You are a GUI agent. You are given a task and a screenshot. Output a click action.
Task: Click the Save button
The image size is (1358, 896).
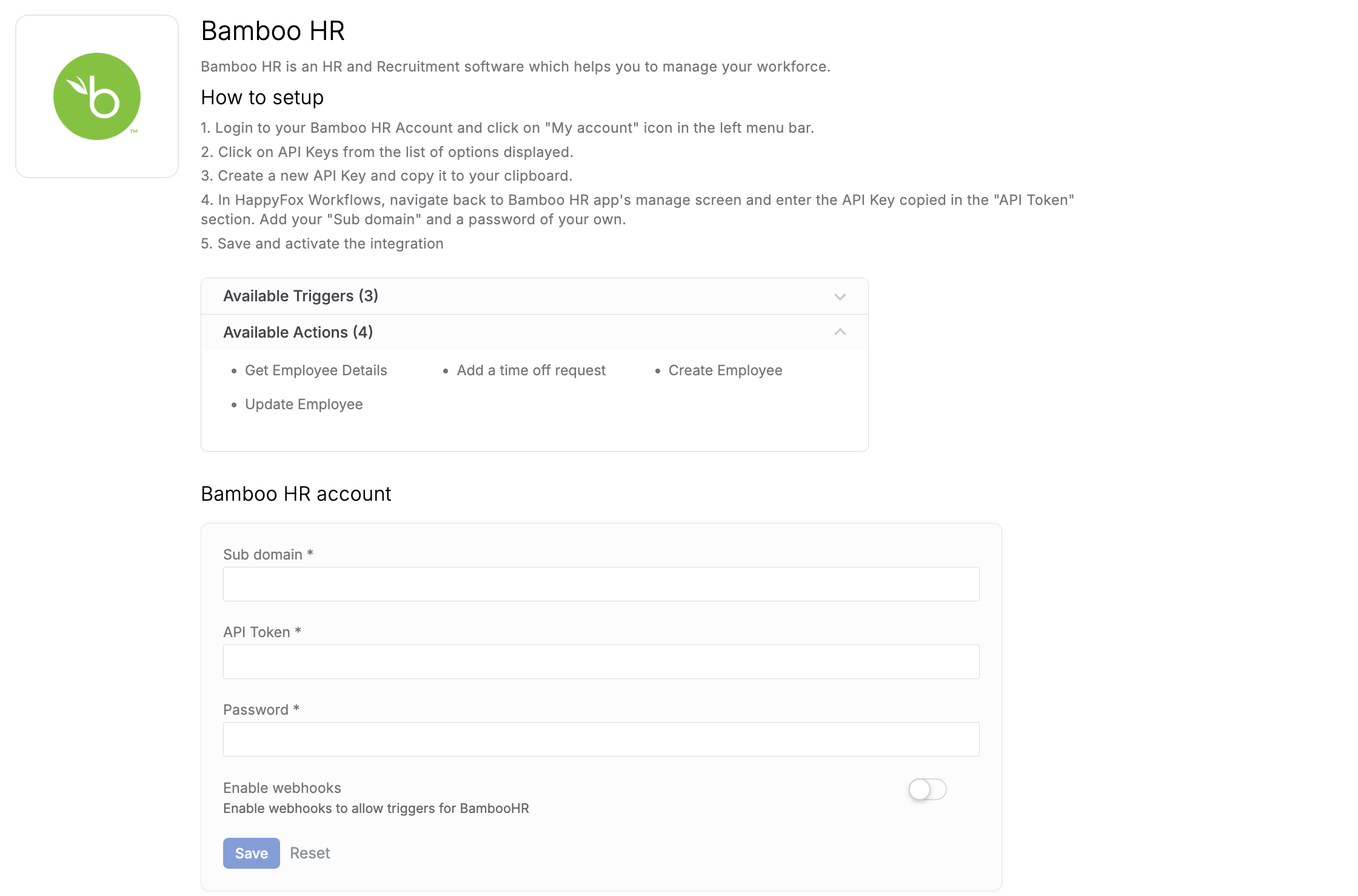[x=251, y=853]
